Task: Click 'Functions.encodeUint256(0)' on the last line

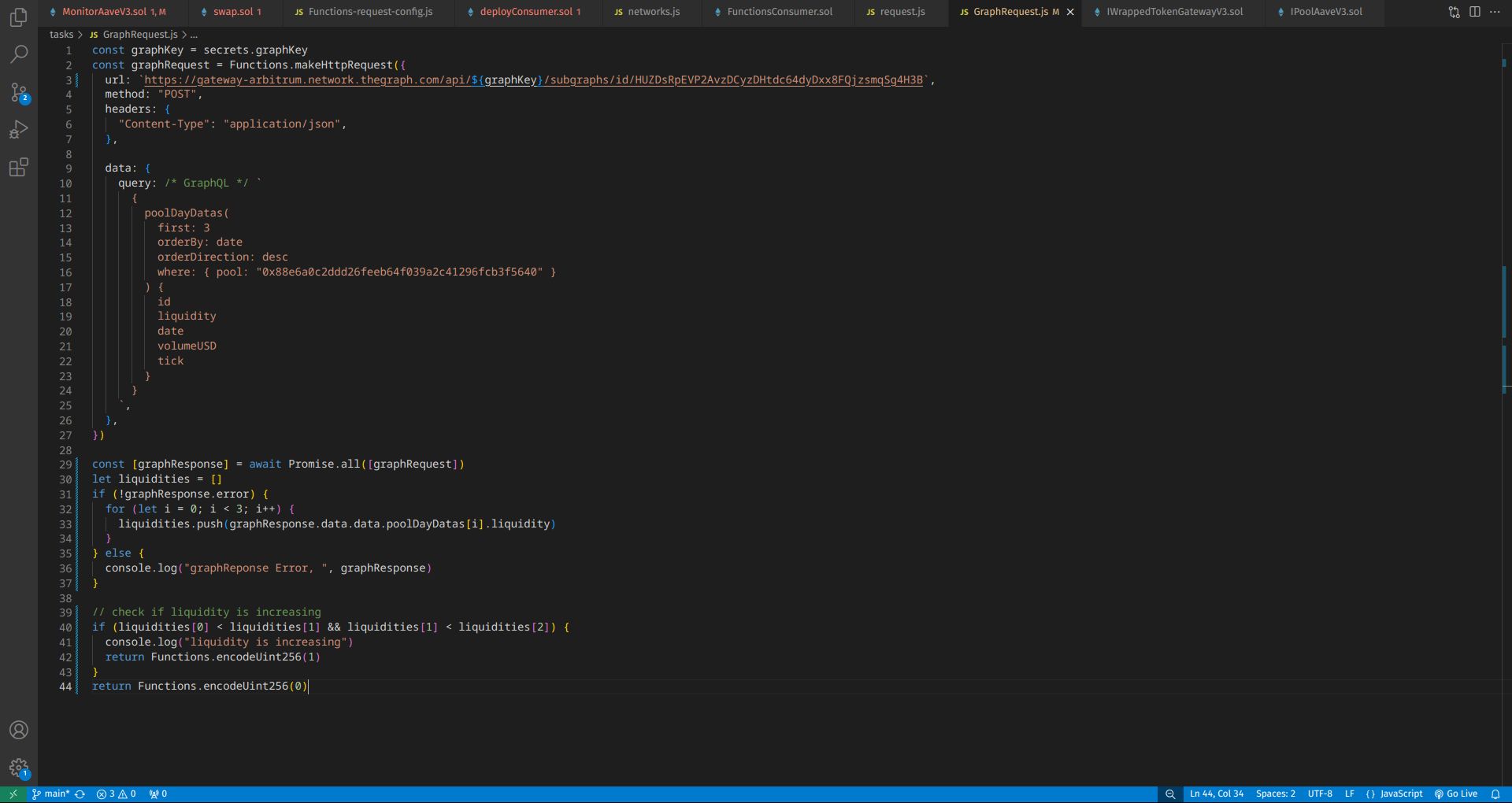Action: coord(223,686)
